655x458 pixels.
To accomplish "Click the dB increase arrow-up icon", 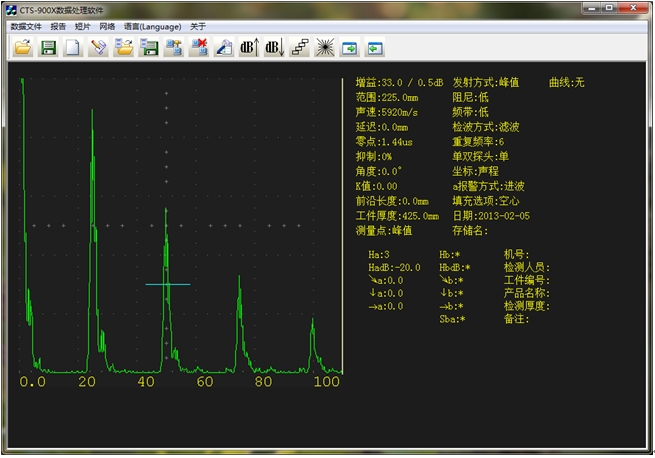I will (x=249, y=47).
